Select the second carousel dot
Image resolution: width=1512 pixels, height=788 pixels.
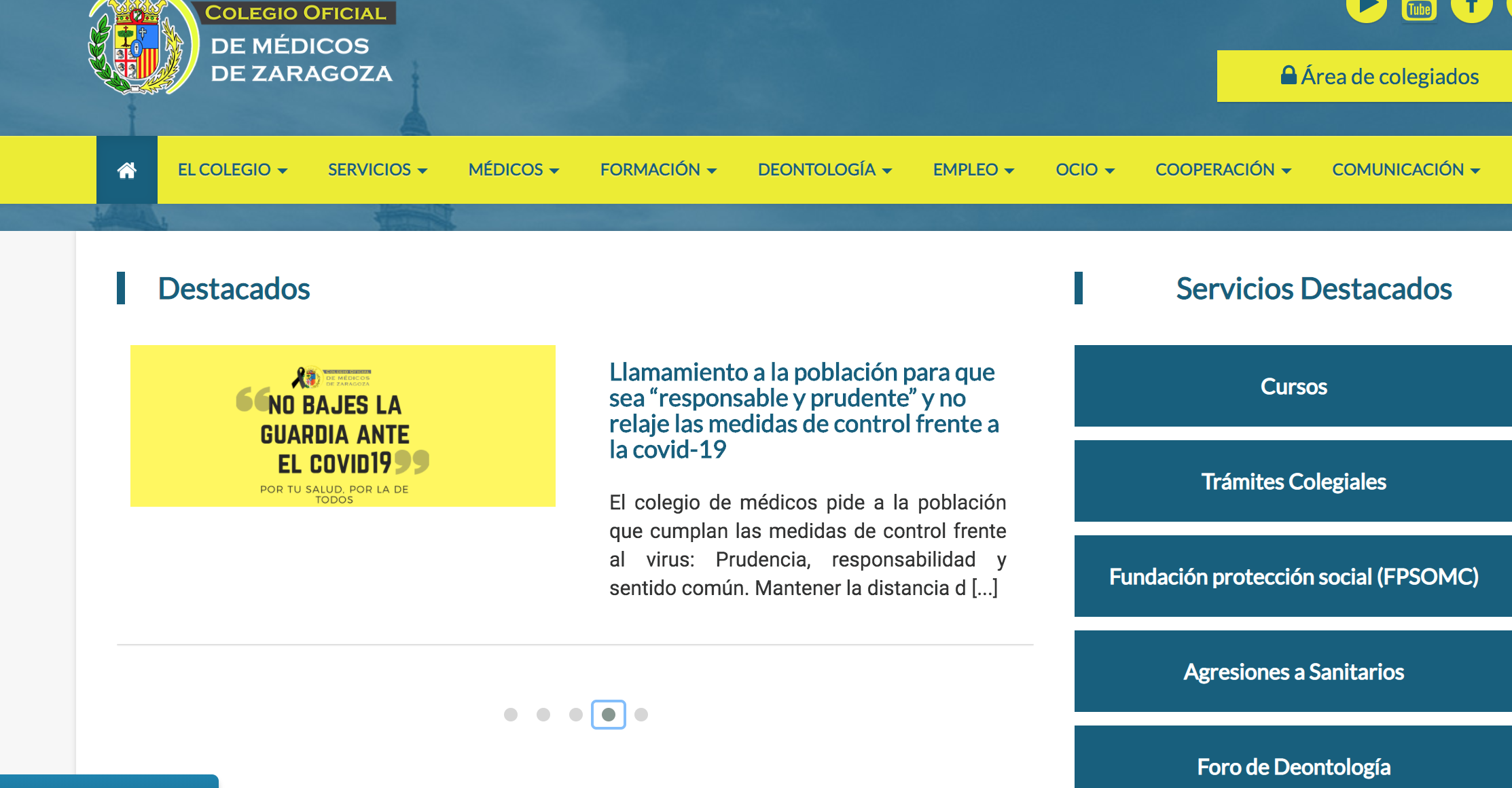point(543,715)
